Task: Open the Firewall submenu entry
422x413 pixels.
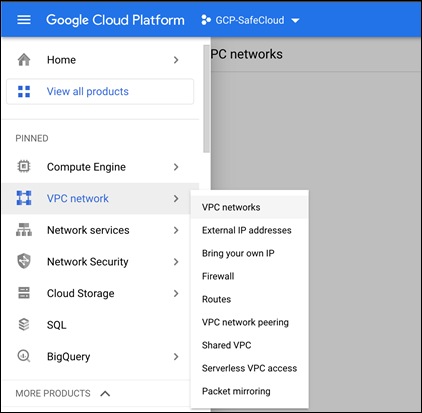Action: click(x=249, y=276)
